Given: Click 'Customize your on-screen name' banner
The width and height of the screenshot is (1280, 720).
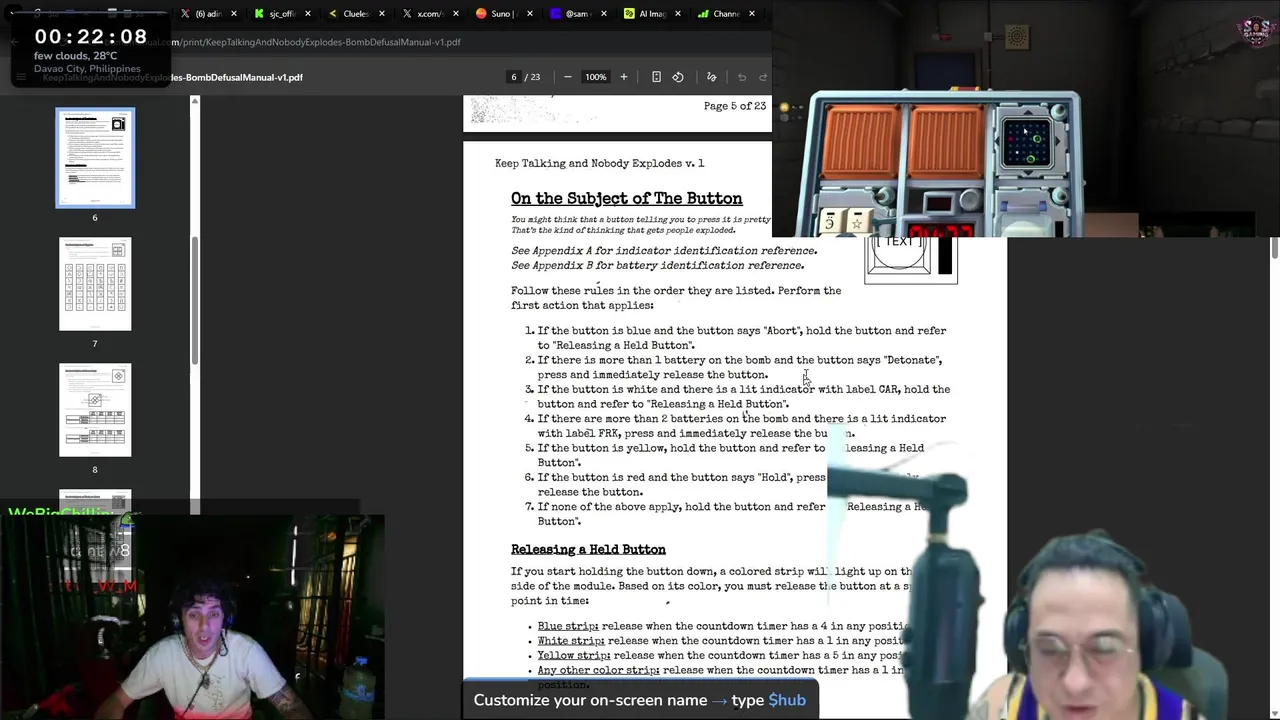Looking at the screenshot, I should 640,700.
